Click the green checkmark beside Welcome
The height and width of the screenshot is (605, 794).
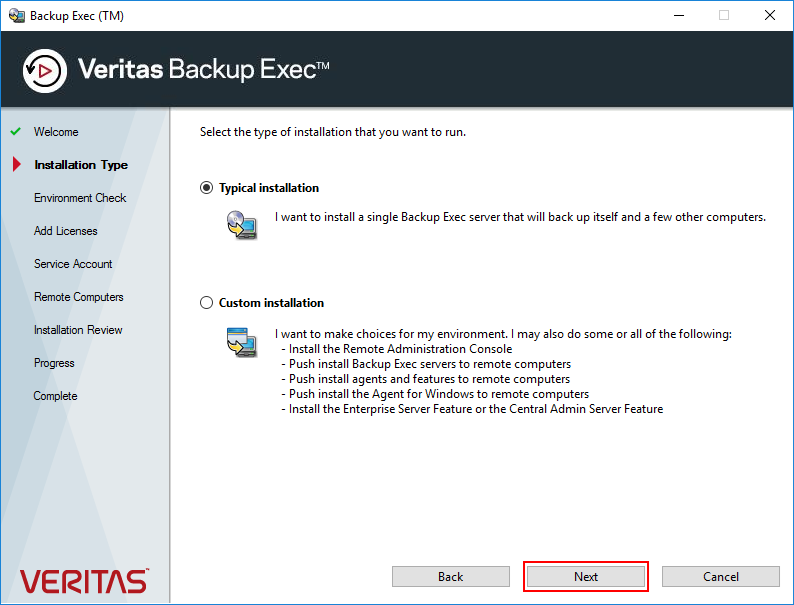point(16,132)
